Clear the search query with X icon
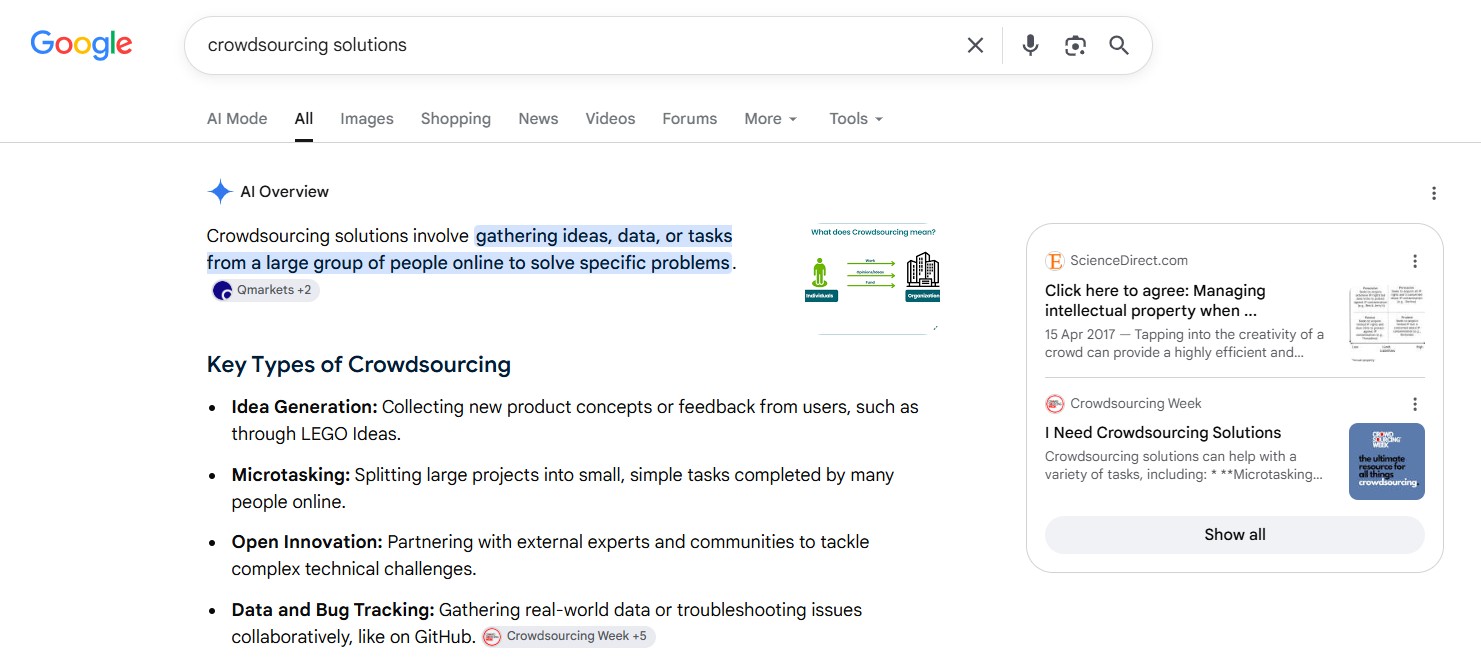 coord(975,45)
